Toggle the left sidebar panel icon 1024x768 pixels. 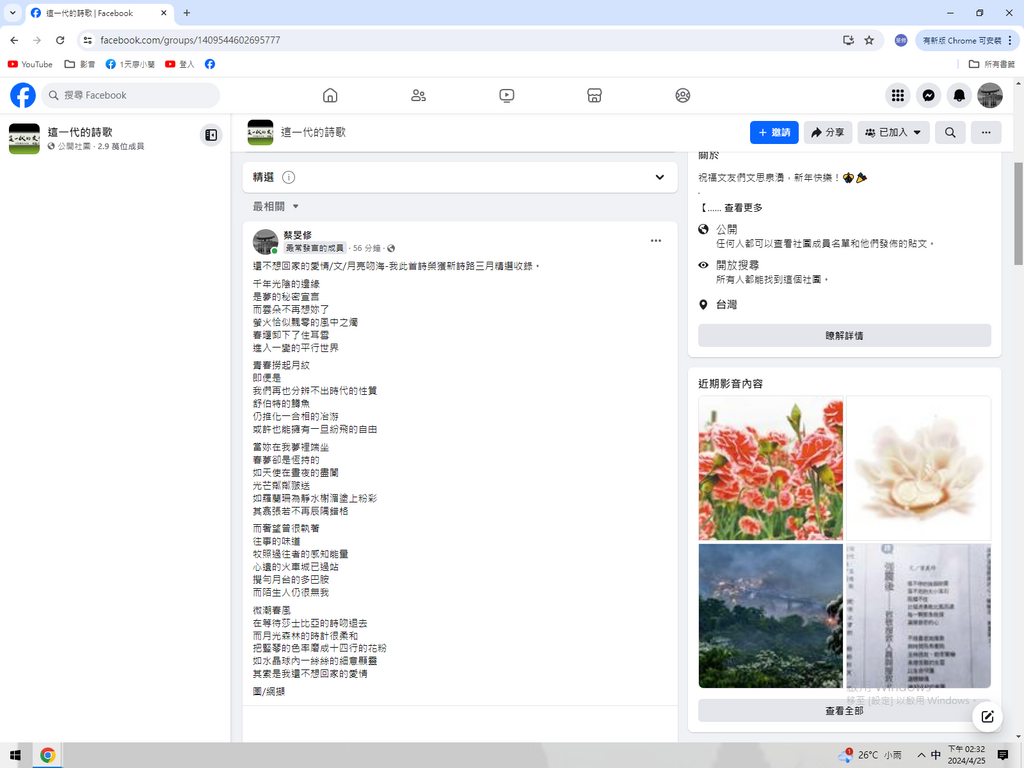[x=211, y=135]
